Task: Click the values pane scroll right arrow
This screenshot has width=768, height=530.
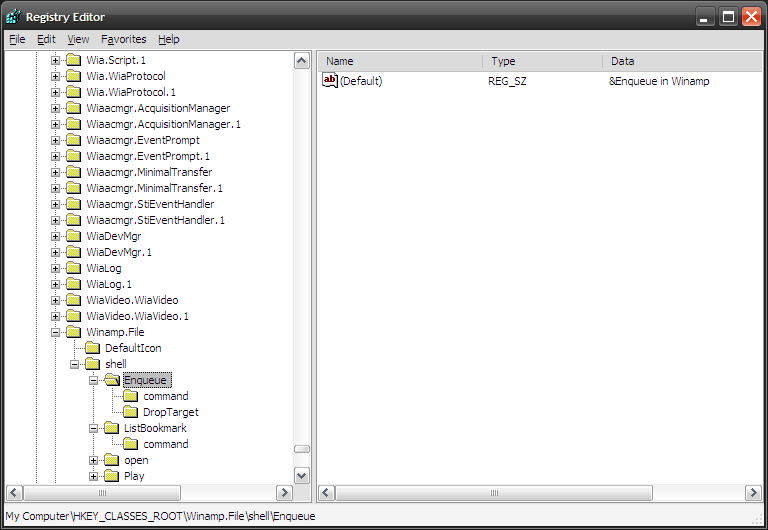Action: pyautogui.click(x=753, y=493)
